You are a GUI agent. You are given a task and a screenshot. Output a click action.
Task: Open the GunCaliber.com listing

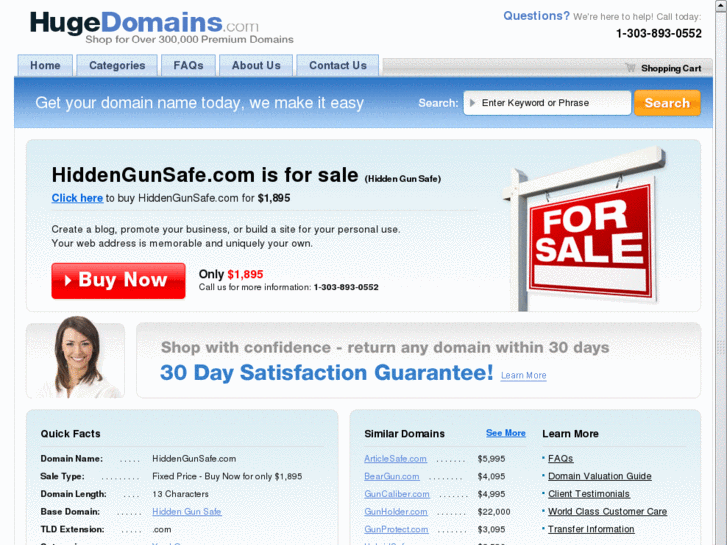tap(396, 494)
